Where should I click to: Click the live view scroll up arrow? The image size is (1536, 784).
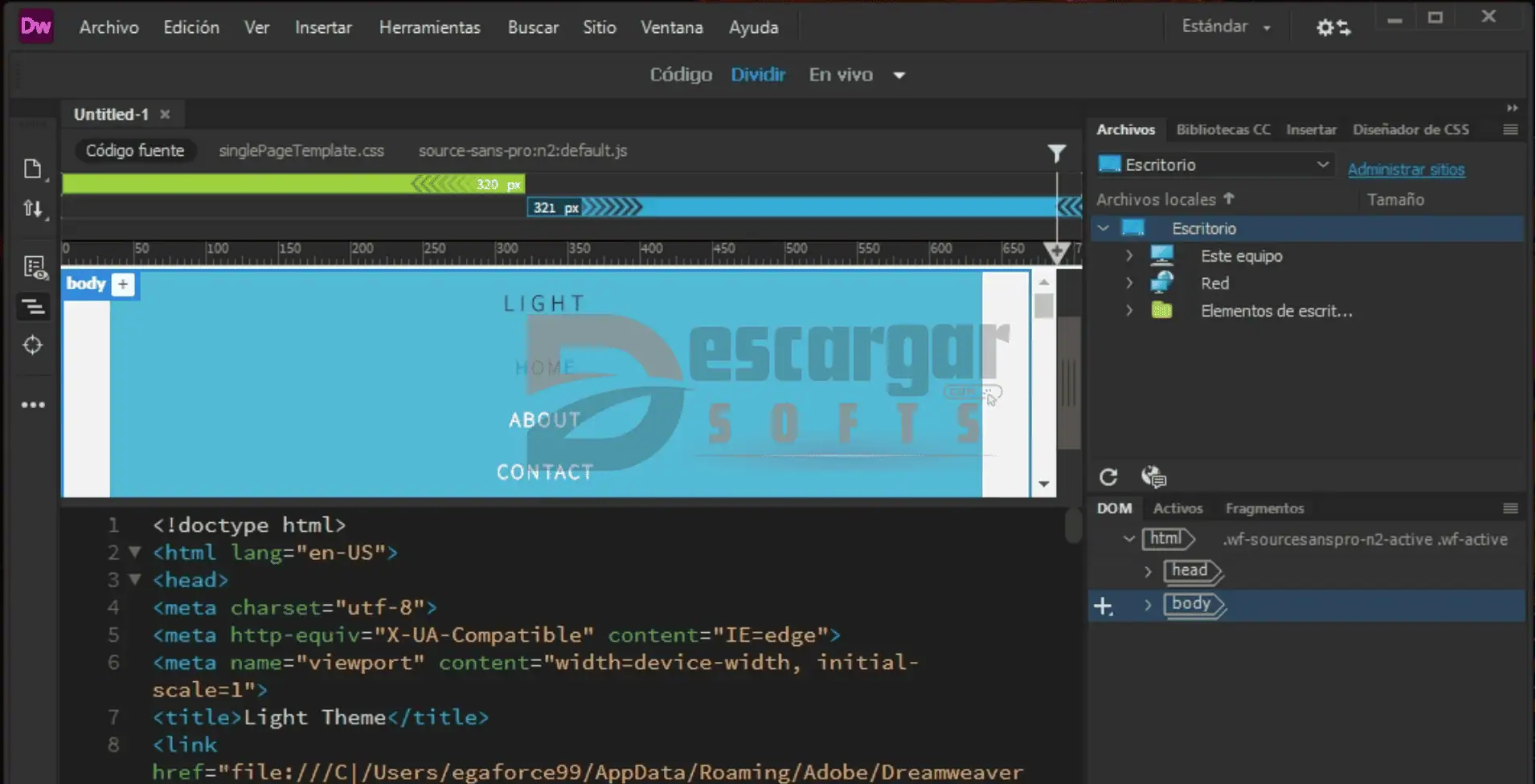[x=1043, y=282]
